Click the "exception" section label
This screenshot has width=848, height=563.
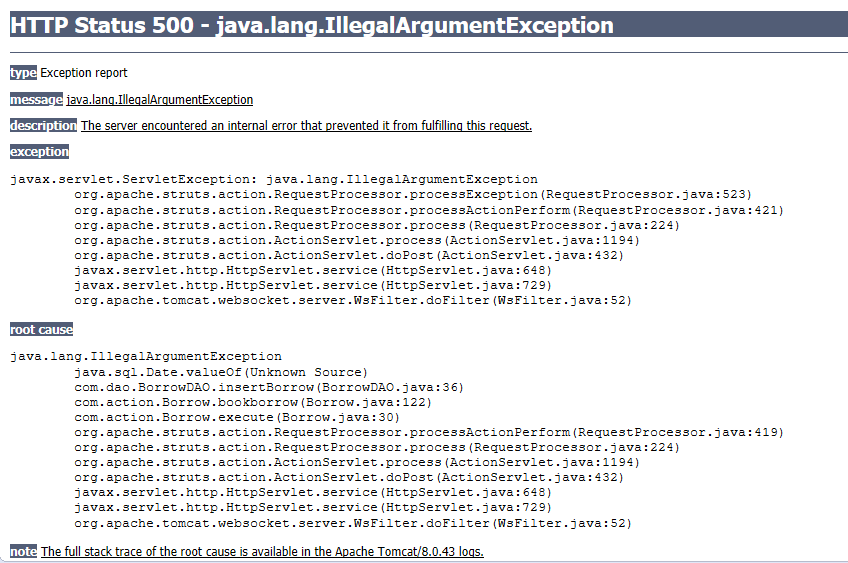click(39, 152)
